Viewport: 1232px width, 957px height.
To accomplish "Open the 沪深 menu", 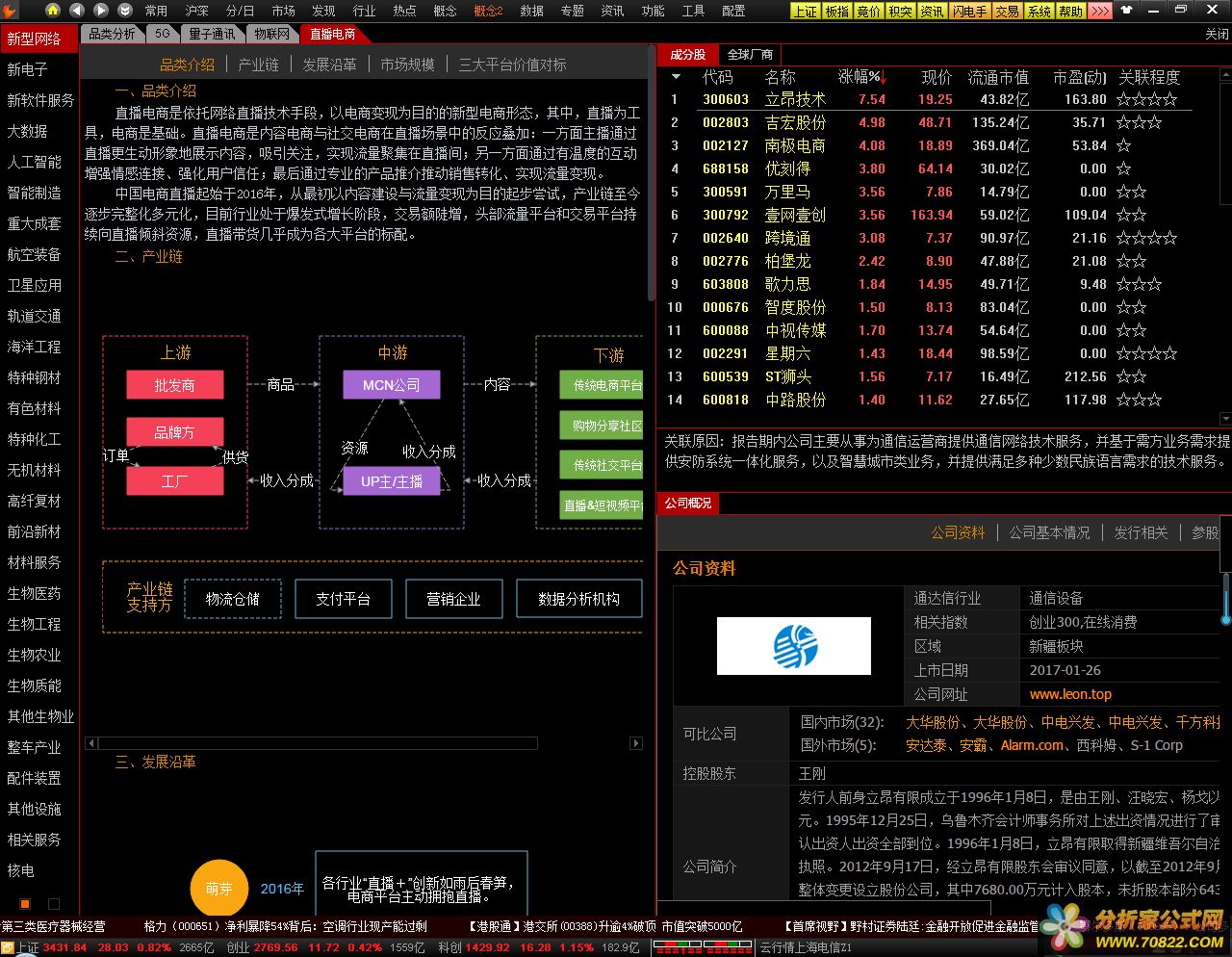I will (196, 11).
